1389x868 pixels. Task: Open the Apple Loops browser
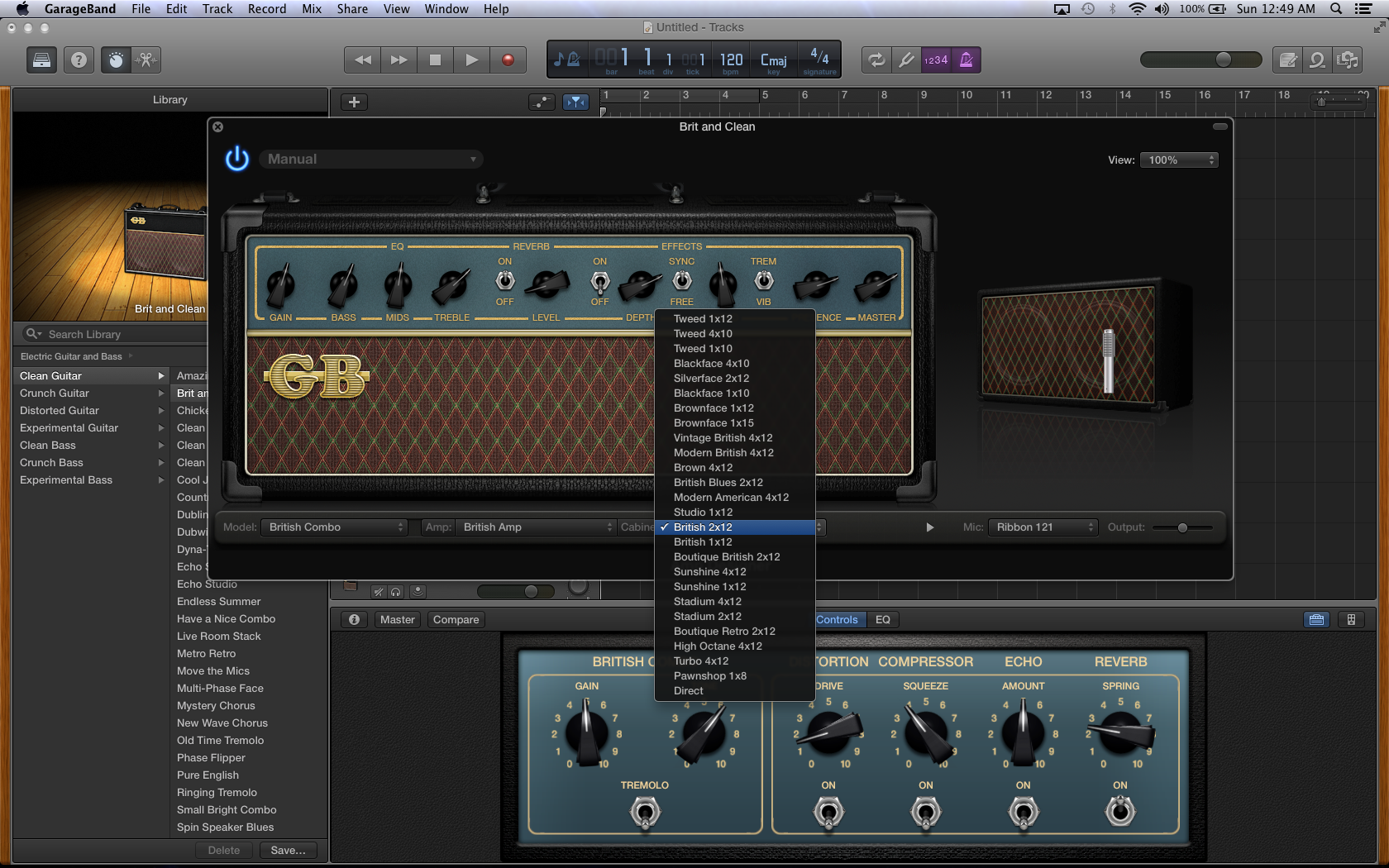coord(1317,60)
